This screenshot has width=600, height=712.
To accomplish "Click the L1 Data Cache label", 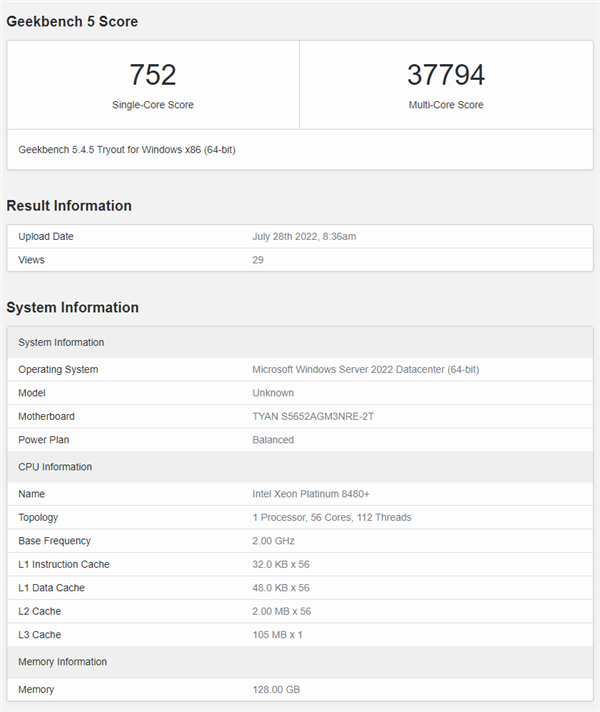I will pos(51,588).
